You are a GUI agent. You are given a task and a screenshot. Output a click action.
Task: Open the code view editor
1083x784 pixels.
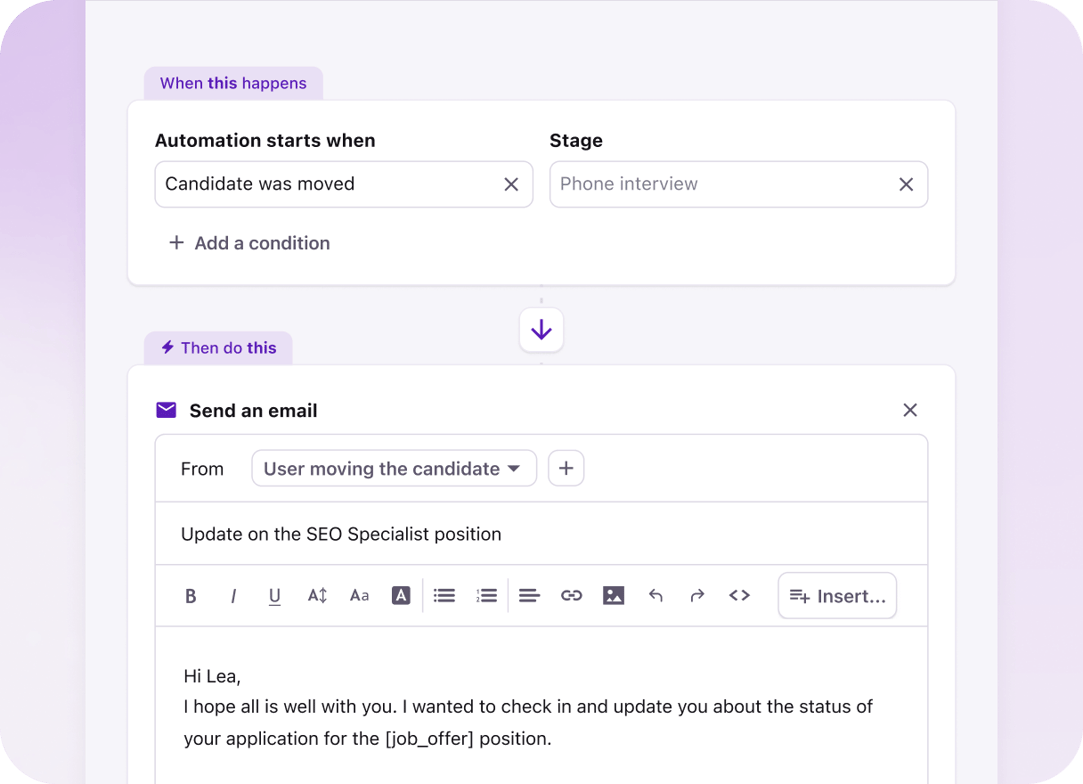click(739, 595)
